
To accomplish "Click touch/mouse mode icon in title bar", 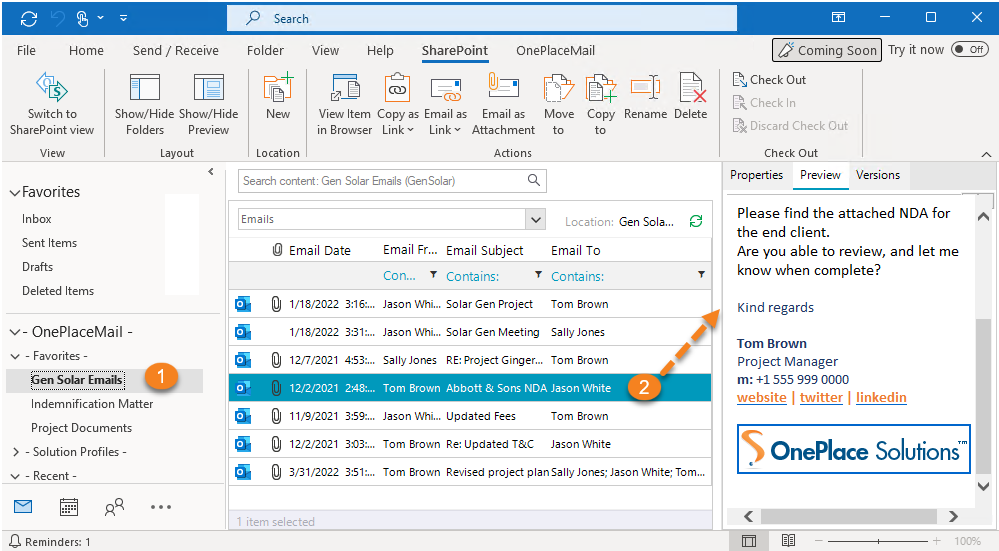I will point(83,18).
